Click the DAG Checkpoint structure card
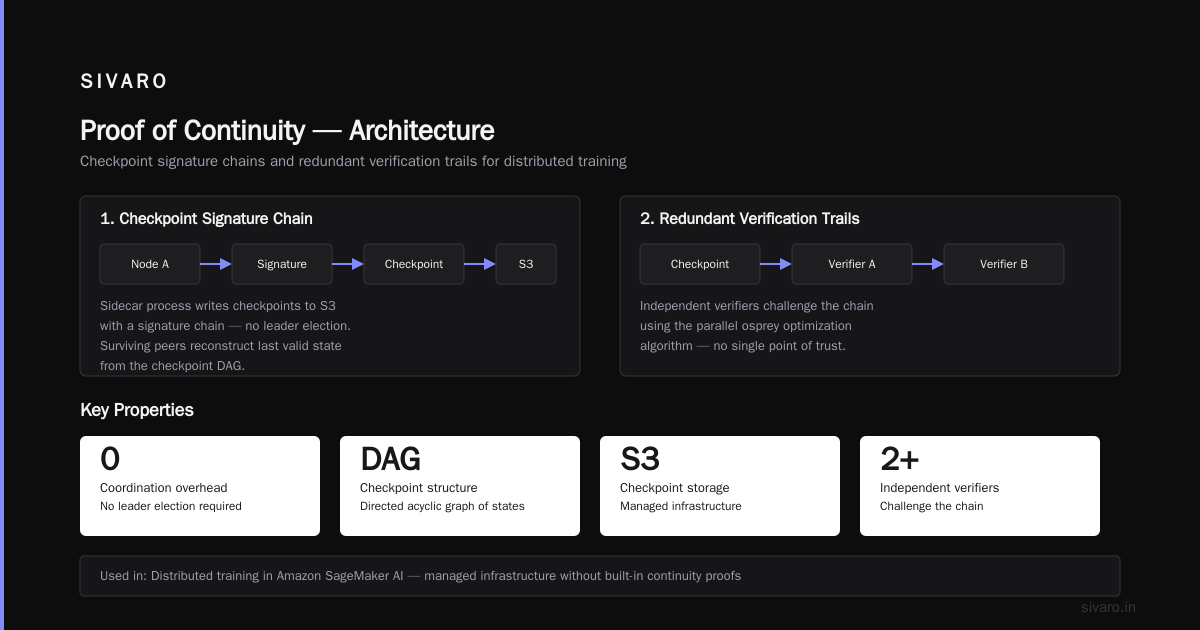 (x=460, y=486)
